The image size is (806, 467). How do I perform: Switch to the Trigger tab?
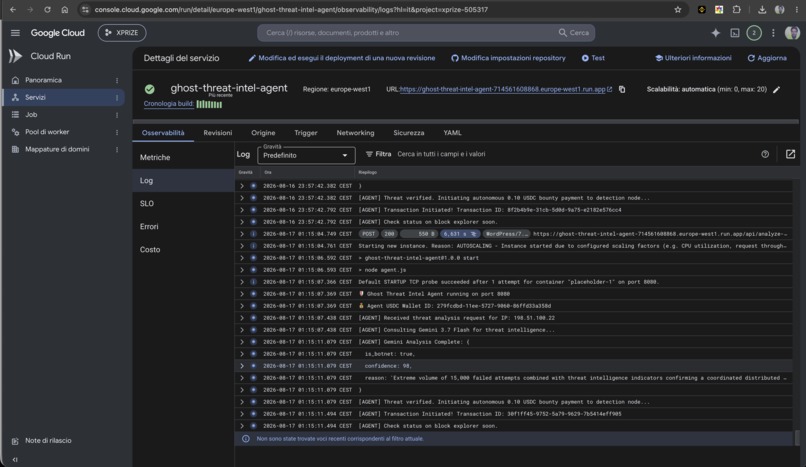tap(305, 133)
